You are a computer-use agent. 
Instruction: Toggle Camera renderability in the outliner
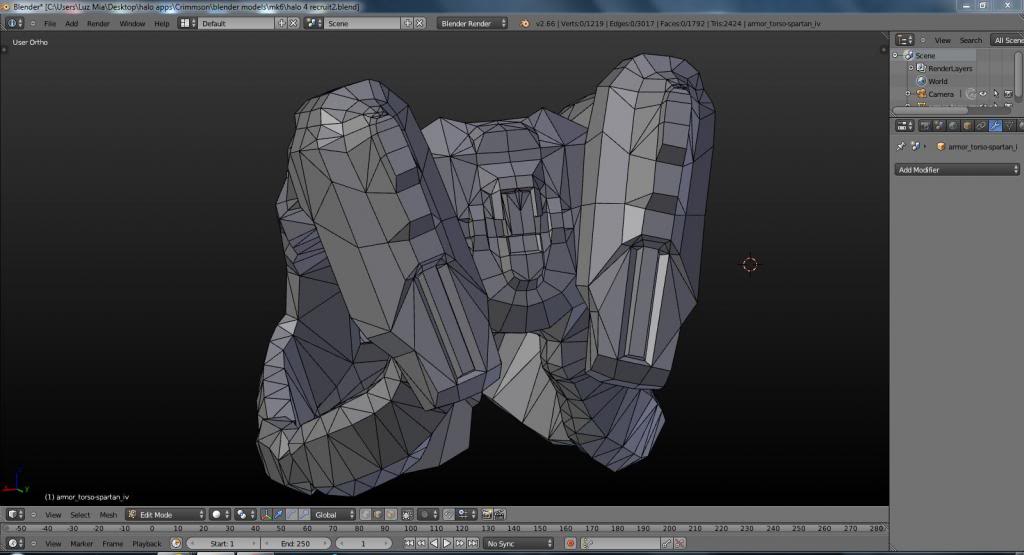coord(1007,94)
